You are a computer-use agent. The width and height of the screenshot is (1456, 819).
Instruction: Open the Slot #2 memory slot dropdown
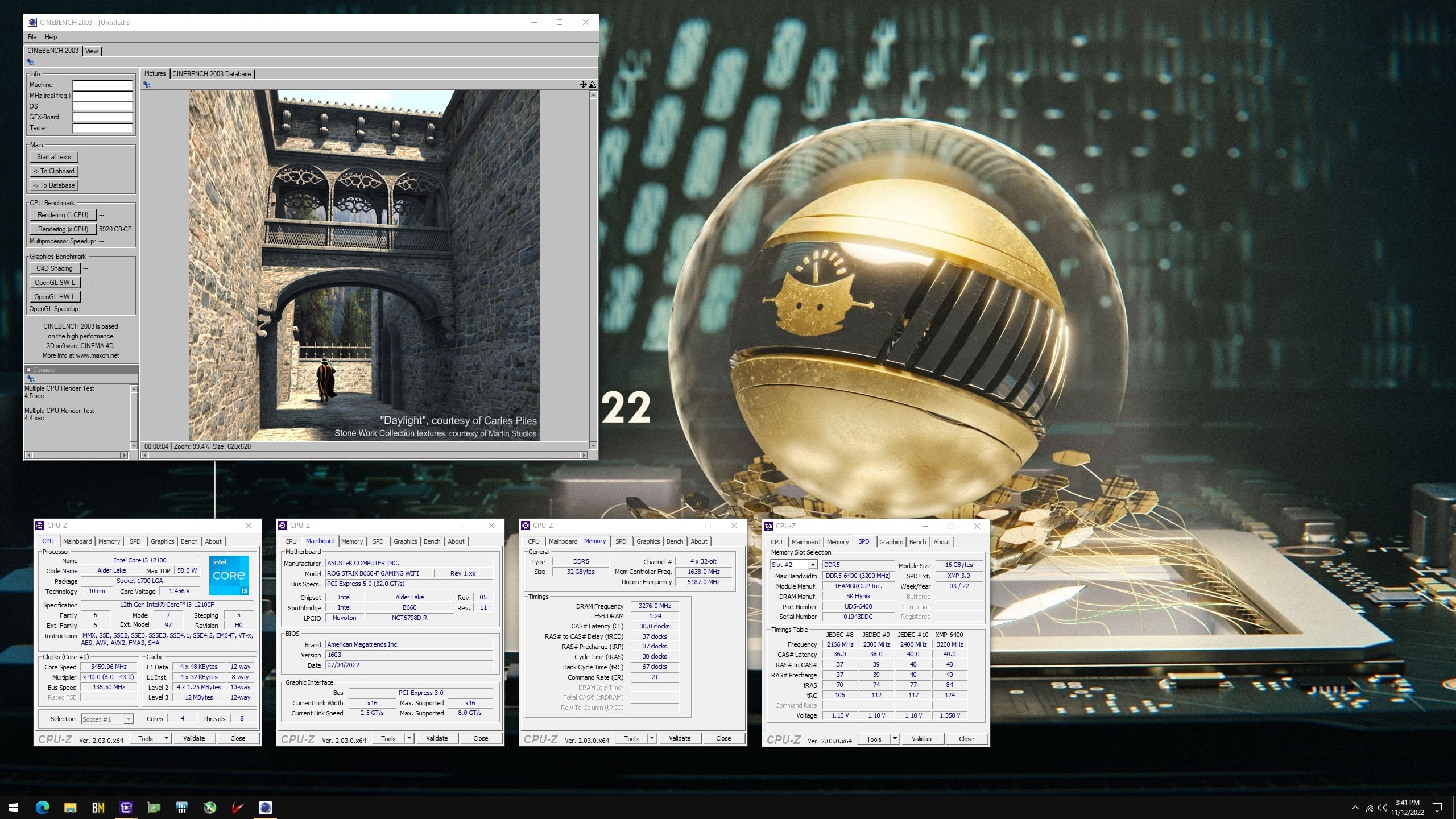coord(813,565)
